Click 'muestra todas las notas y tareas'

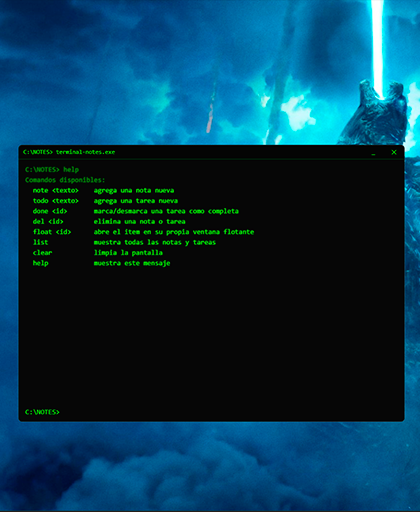(x=155, y=242)
